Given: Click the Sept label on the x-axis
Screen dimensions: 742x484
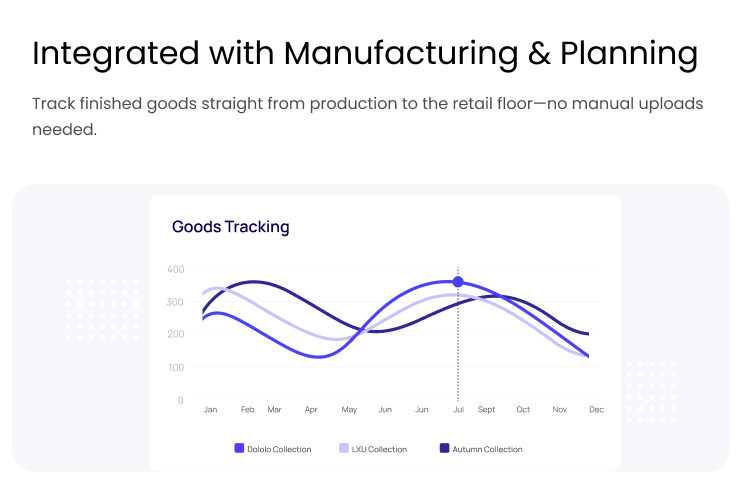Looking at the screenshot, I should (x=487, y=410).
